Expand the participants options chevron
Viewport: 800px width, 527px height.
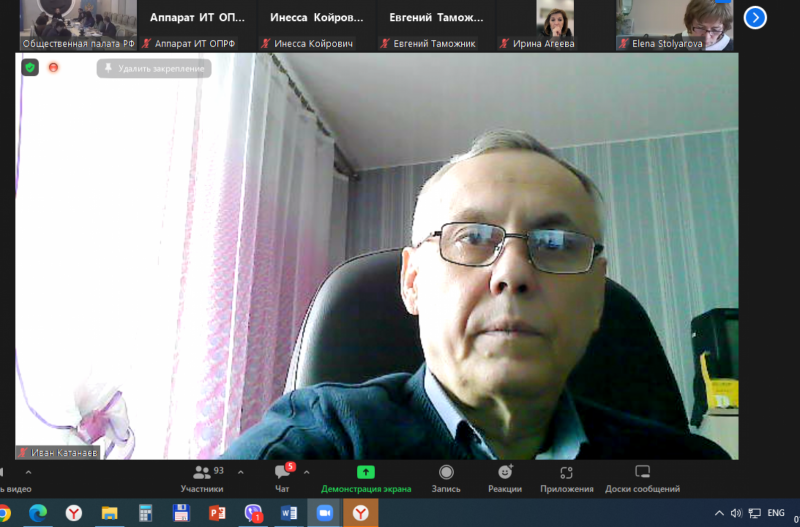point(240,472)
